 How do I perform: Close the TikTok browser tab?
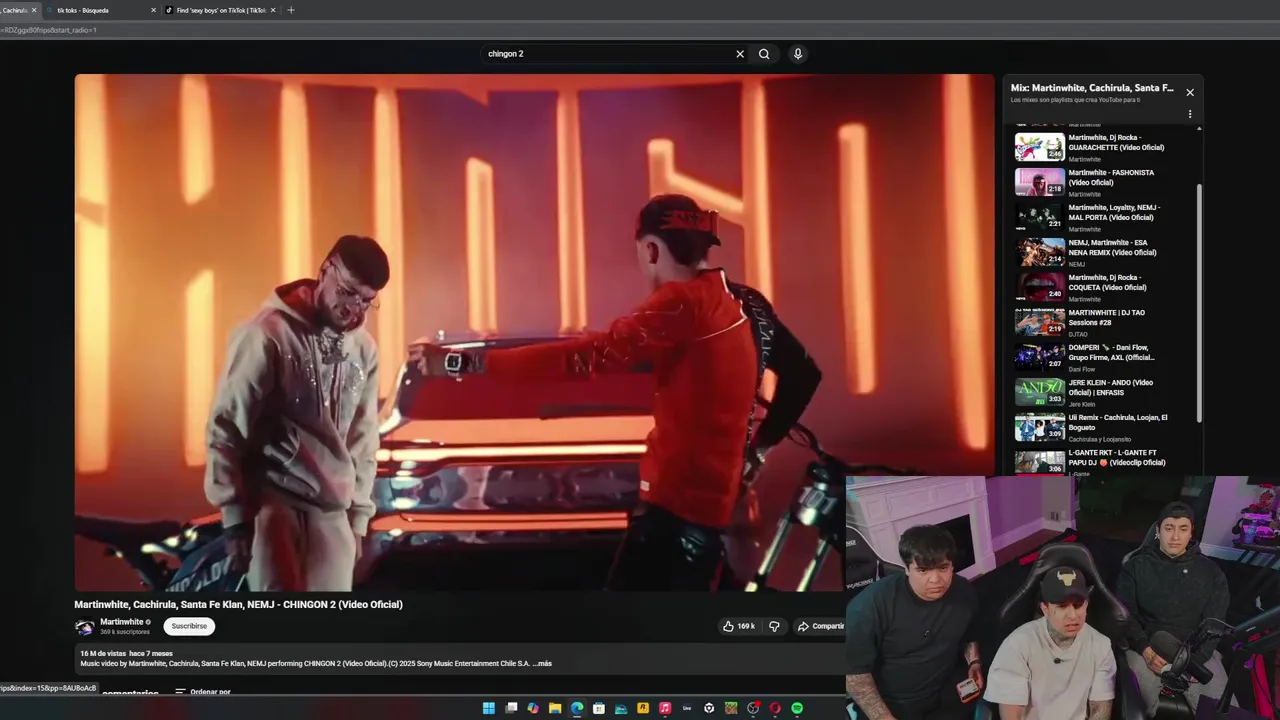pyautogui.click(x=273, y=10)
